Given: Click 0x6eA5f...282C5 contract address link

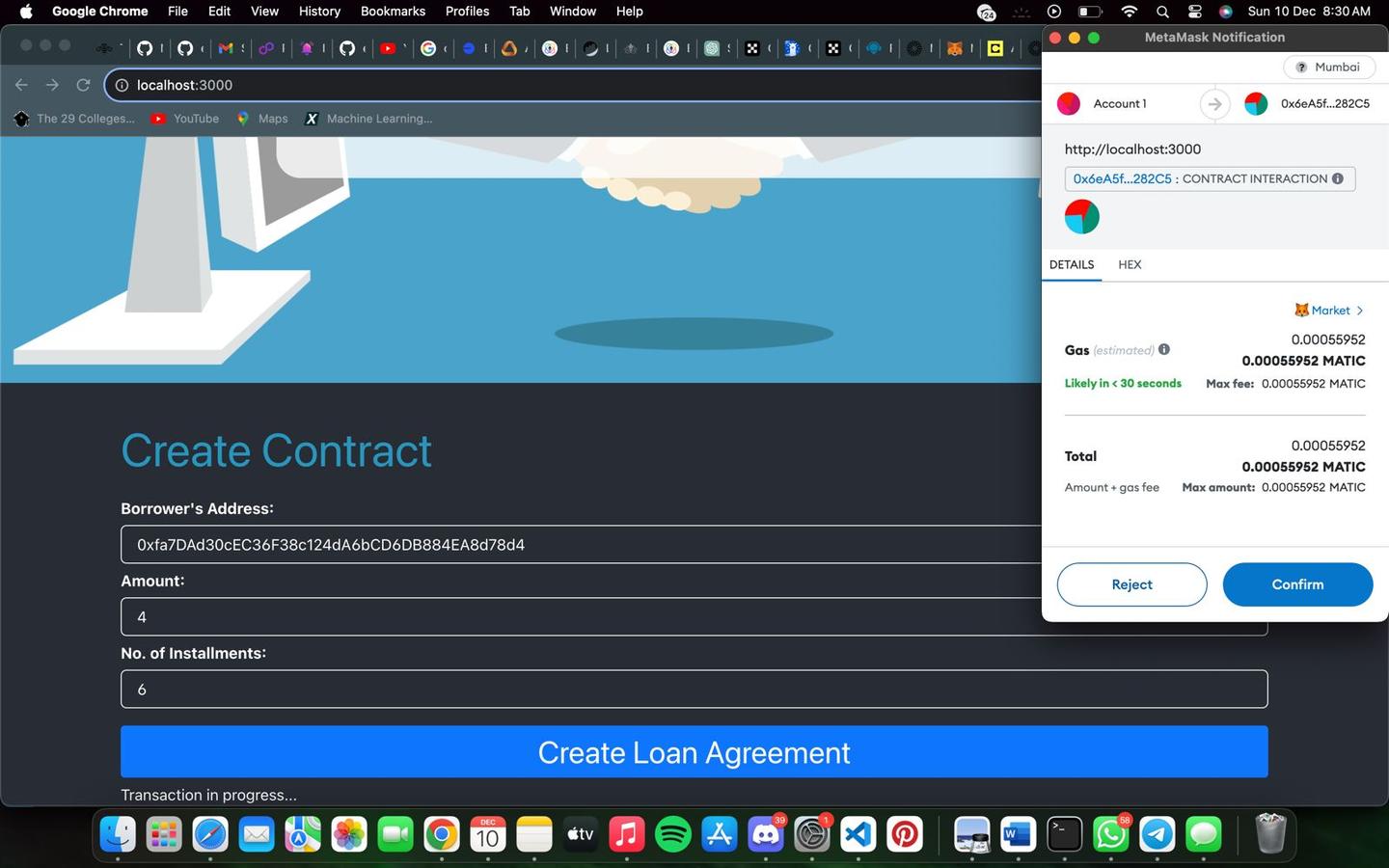Looking at the screenshot, I should [1122, 178].
